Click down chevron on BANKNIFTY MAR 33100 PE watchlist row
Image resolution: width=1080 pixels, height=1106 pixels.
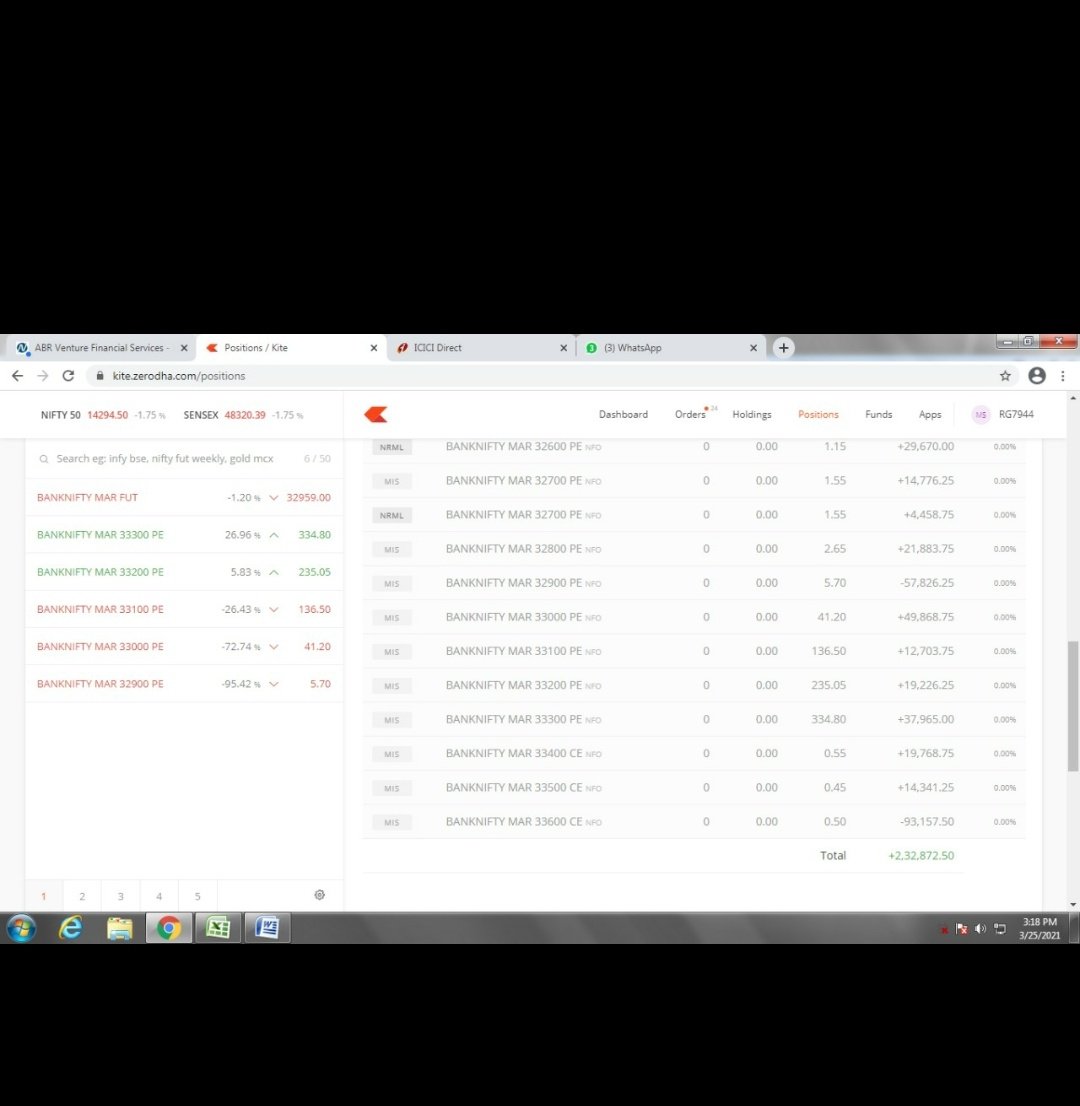coord(274,609)
